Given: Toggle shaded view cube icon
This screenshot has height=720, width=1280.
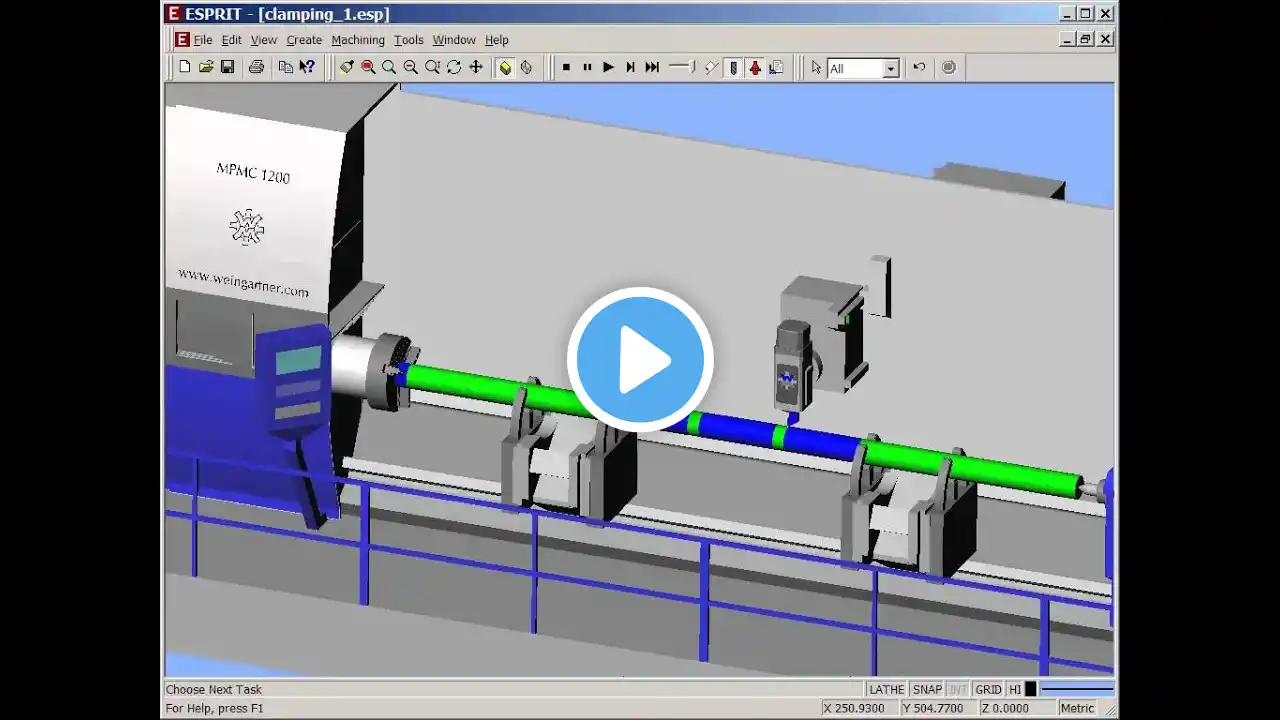Looking at the screenshot, I should pyautogui.click(x=505, y=67).
